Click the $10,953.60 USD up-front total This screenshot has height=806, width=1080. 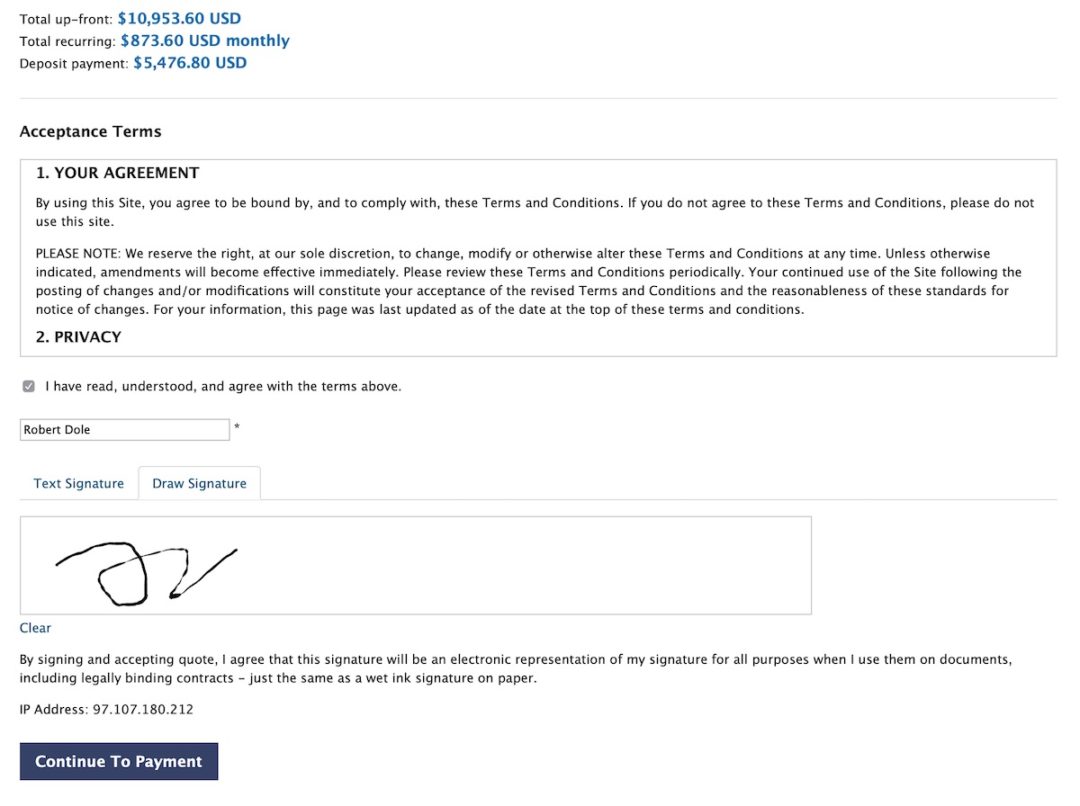(179, 19)
